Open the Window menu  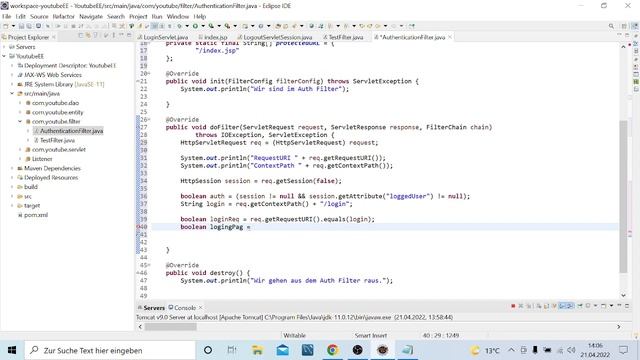coord(178,16)
